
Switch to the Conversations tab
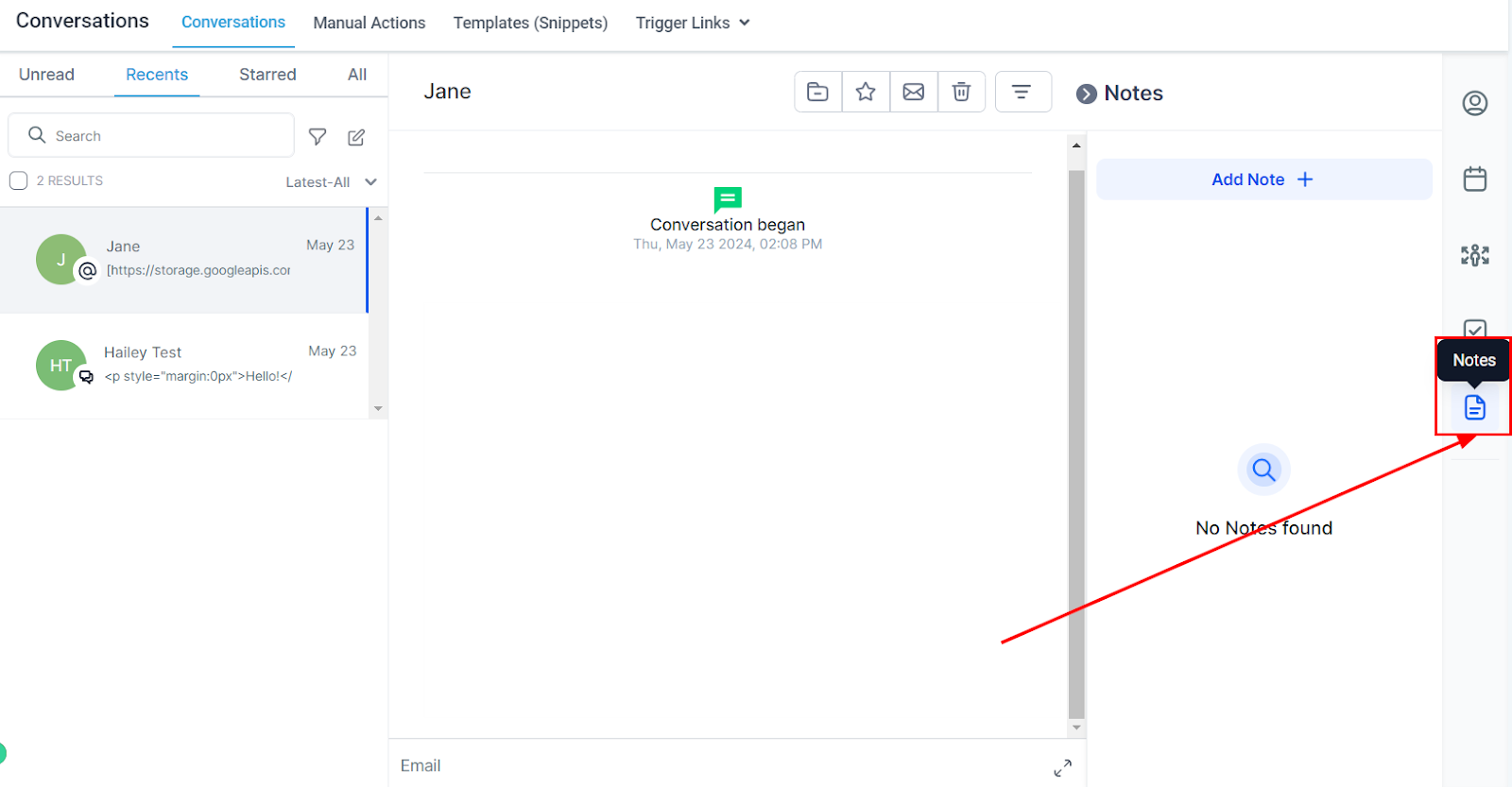point(233,23)
